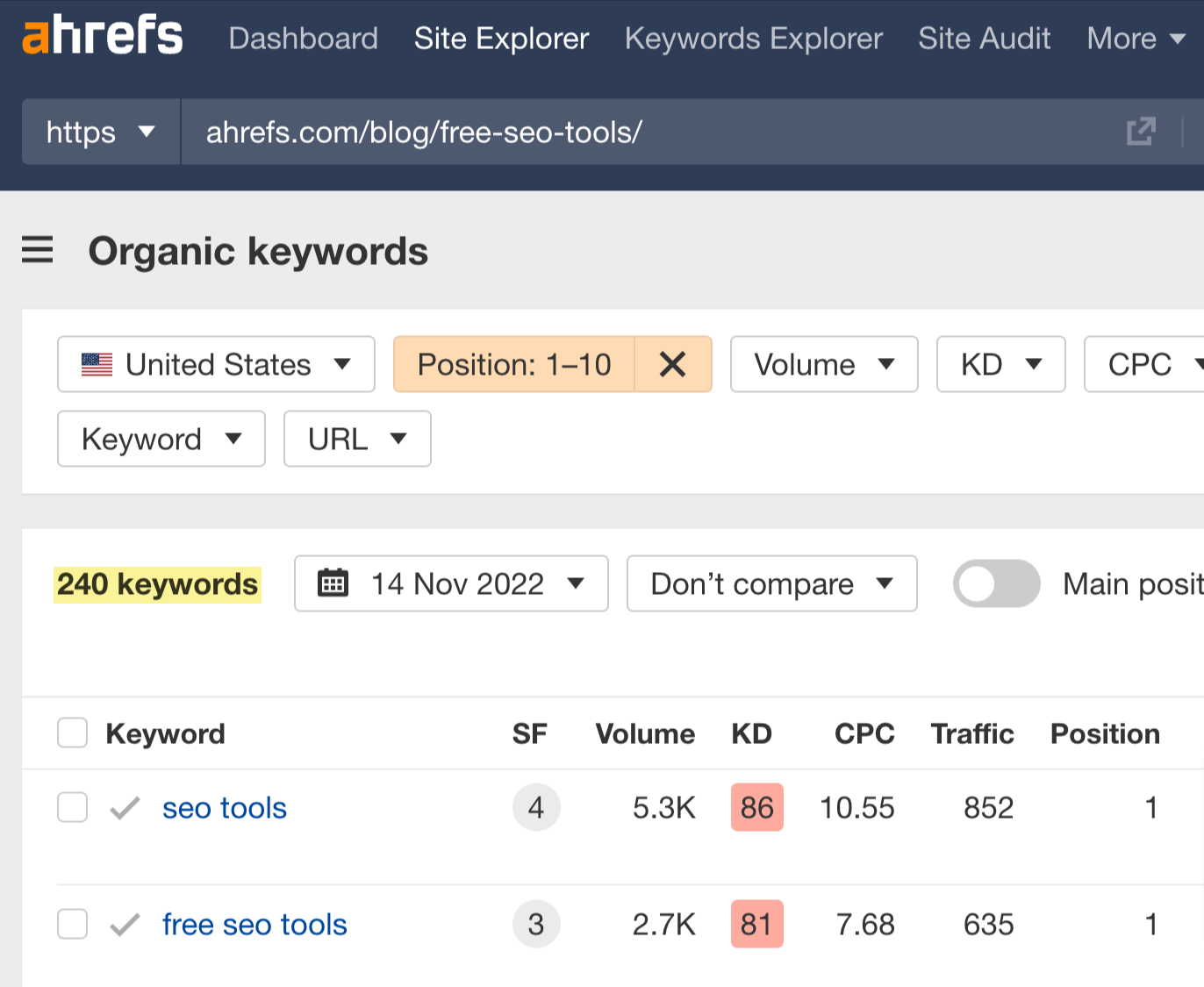Click the United States flag icon

click(x=97, y=363)
